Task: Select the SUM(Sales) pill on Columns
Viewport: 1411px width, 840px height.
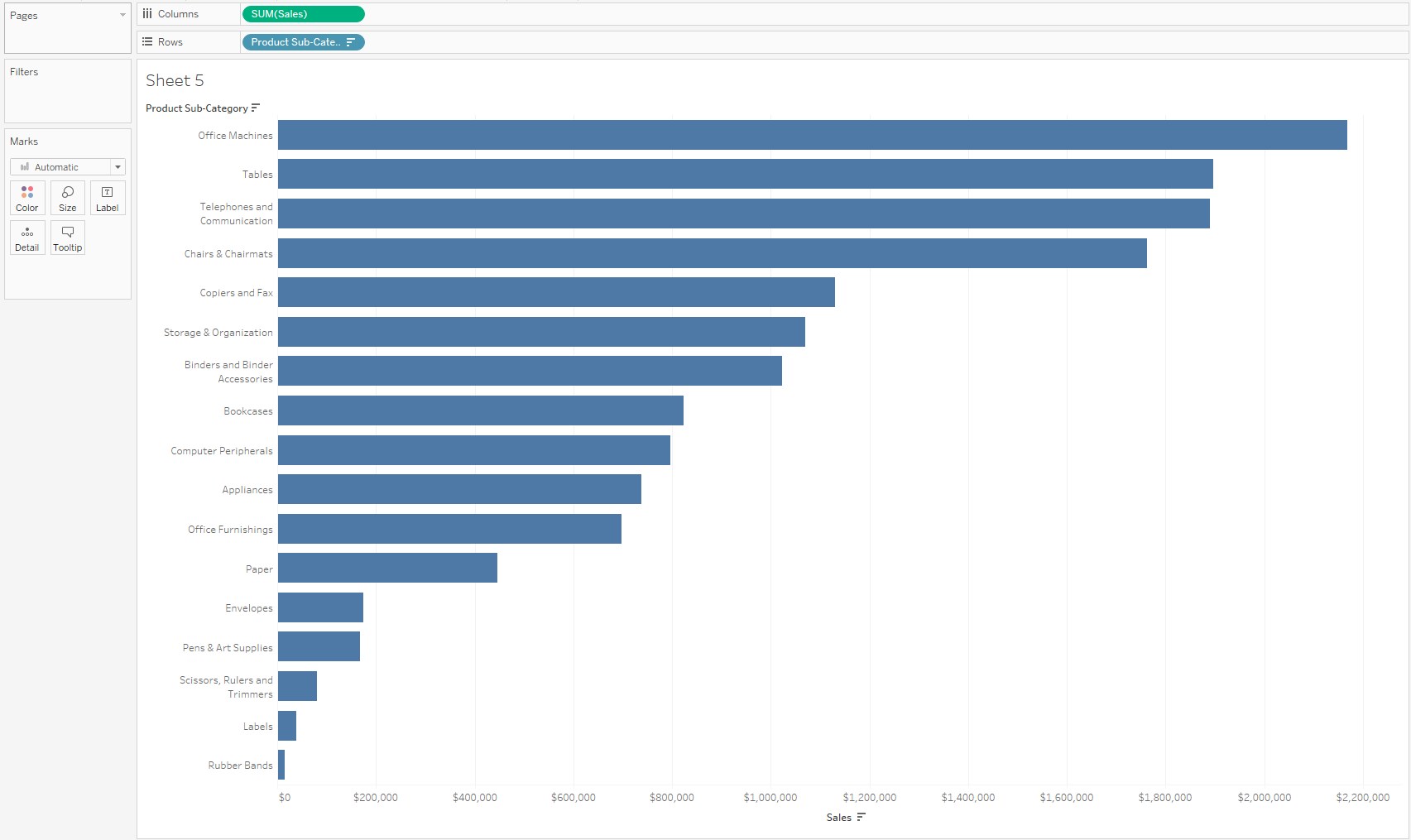Action: 303,14
